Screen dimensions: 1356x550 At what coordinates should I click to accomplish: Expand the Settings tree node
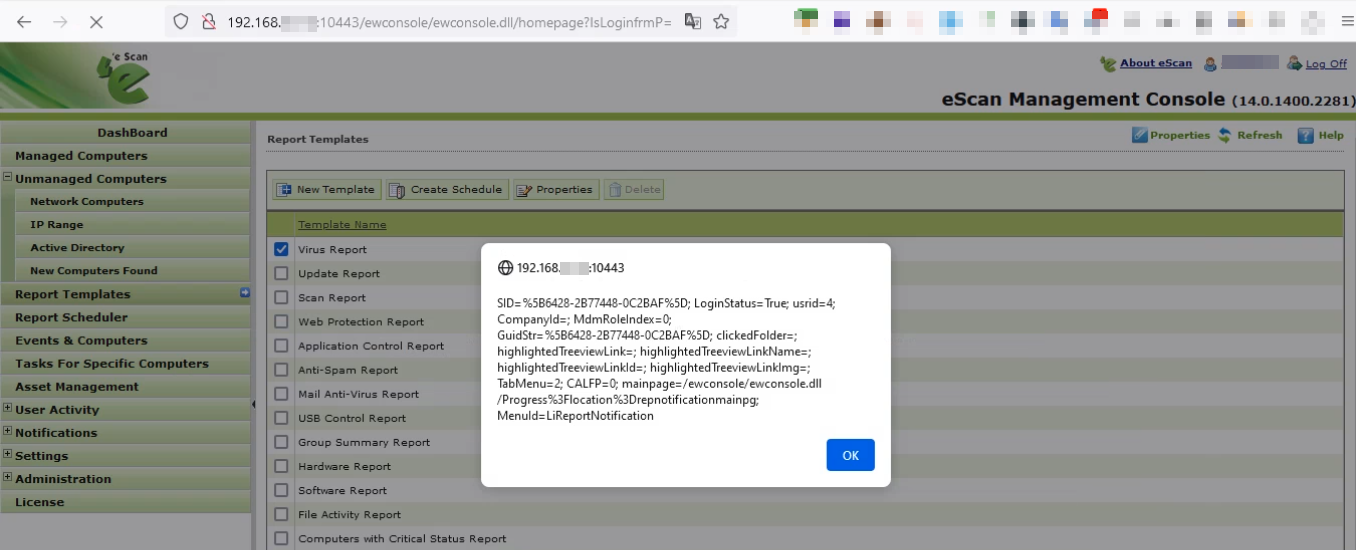[x=7, y=454]
